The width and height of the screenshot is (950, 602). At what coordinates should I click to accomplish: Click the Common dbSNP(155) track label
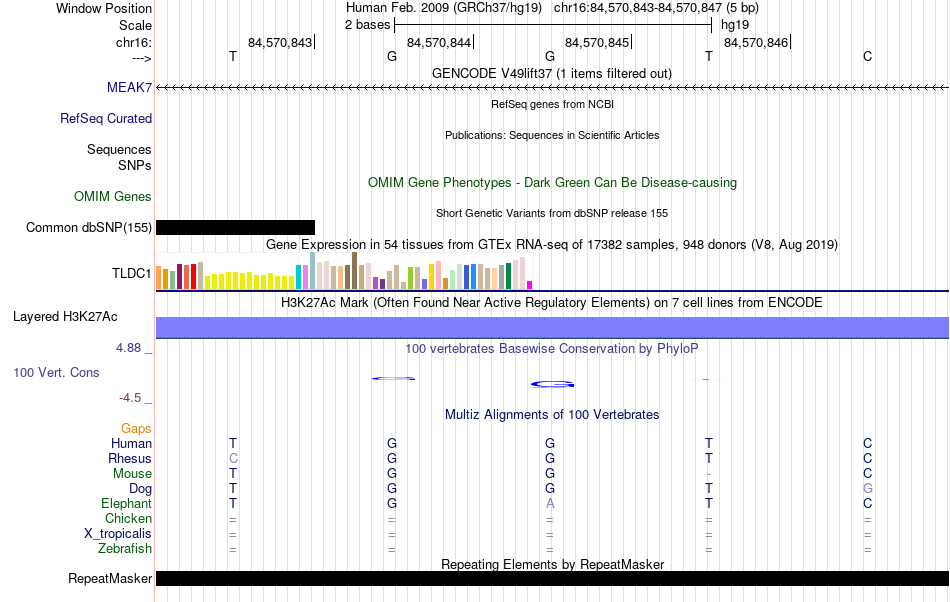[x=88, y=227]
